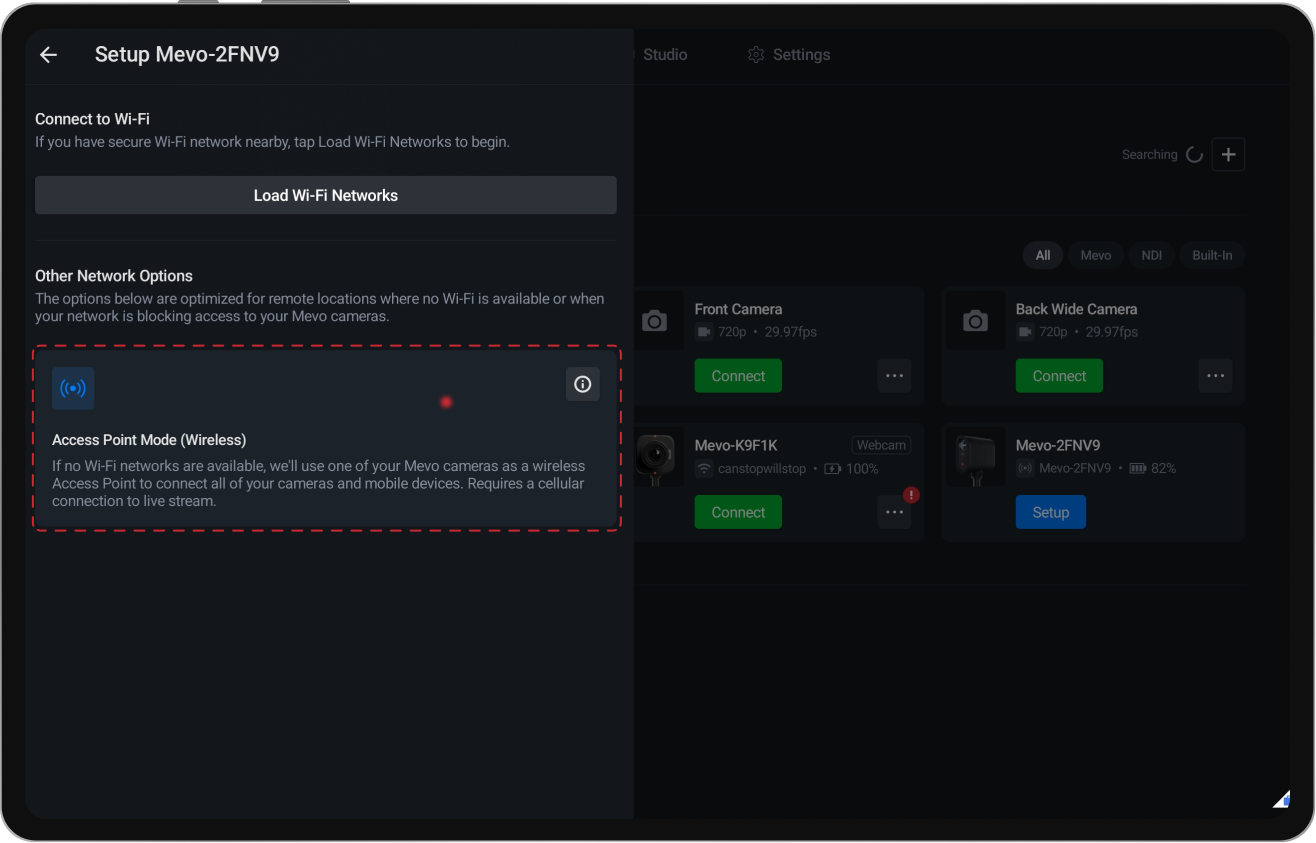
Task: Select Access Point Mode (Wireless) option
Action: click(327, 439)
